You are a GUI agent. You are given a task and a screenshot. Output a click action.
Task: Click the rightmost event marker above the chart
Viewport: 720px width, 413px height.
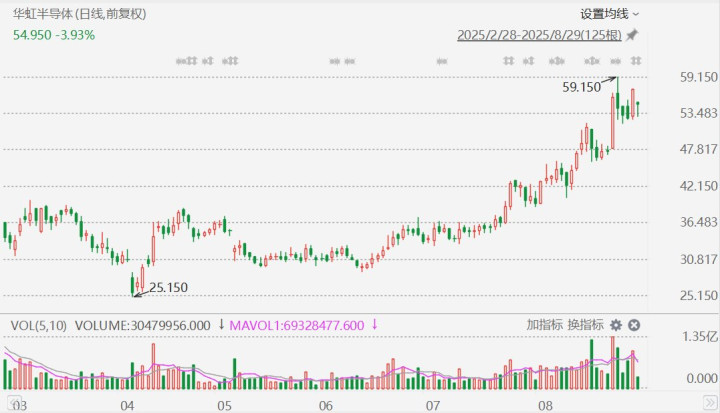[635, 62]
